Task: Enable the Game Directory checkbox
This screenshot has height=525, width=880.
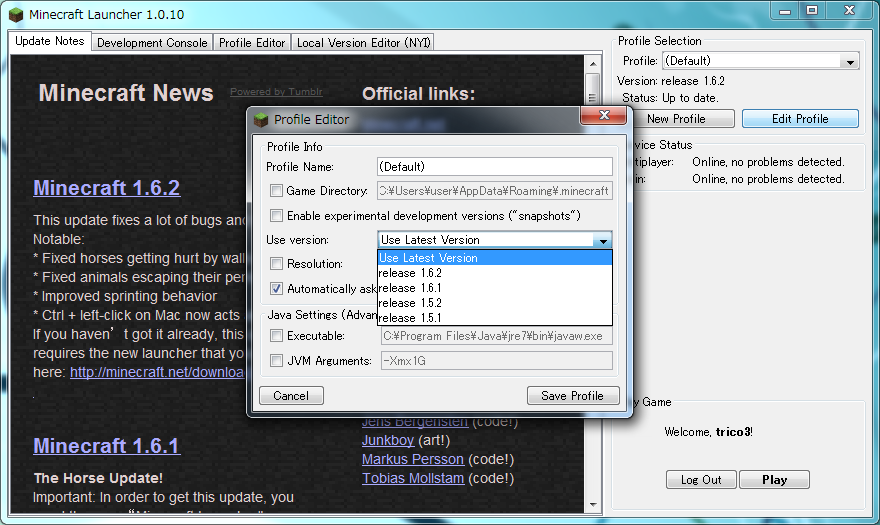Action: pyautogui.click(x=276, y=191)
